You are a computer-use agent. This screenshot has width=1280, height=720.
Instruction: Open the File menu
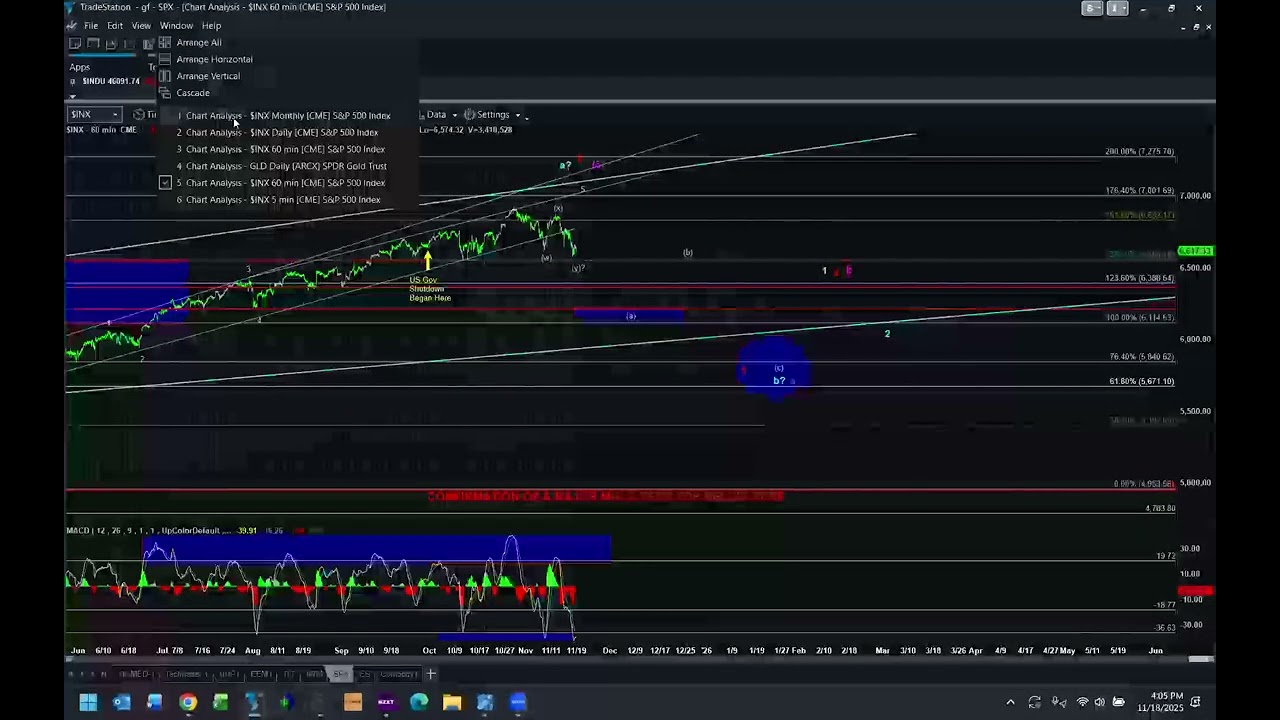click(91, 25)
